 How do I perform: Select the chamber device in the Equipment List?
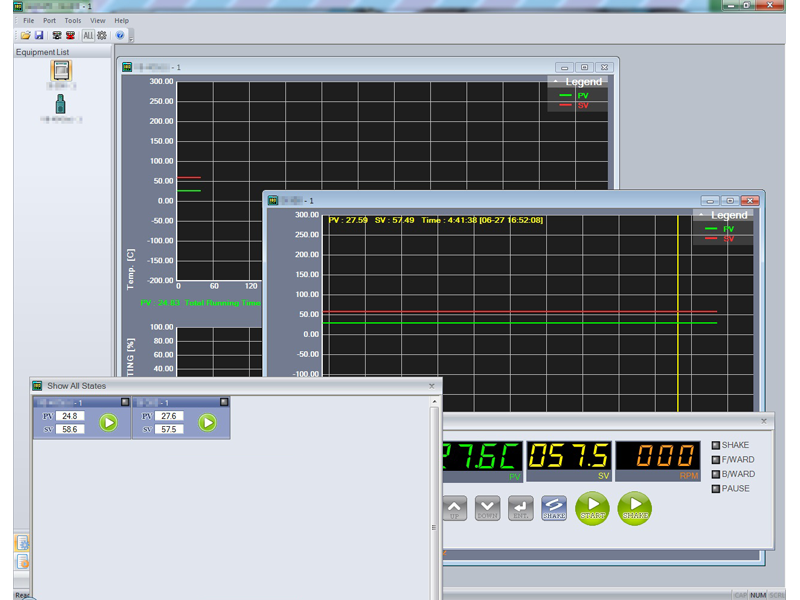point(62,70)
